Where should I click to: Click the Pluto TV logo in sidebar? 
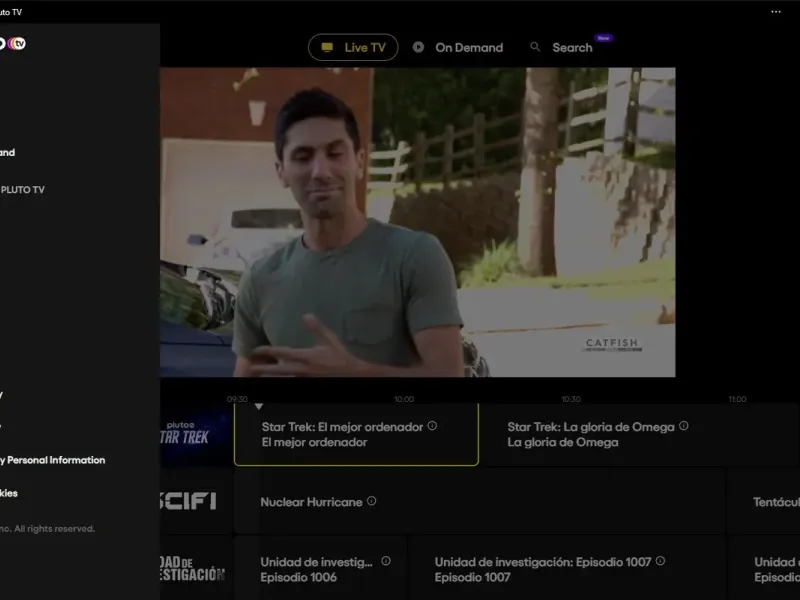[13, 43]
